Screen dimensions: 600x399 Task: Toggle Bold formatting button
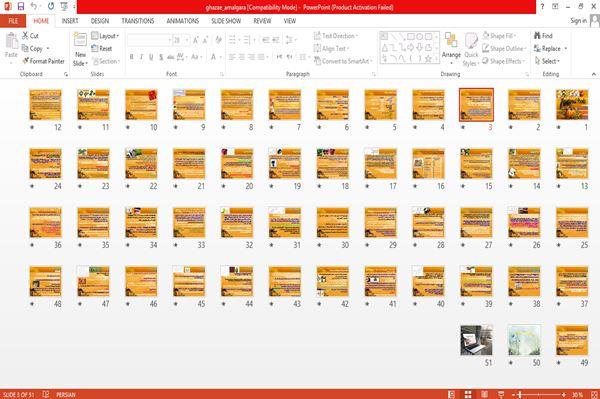click(132, 57)
